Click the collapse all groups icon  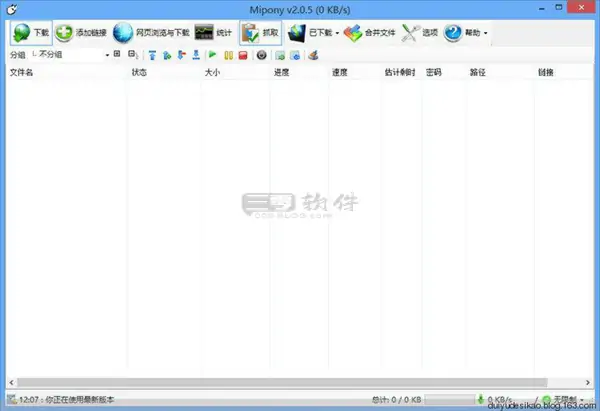[132, 54]
